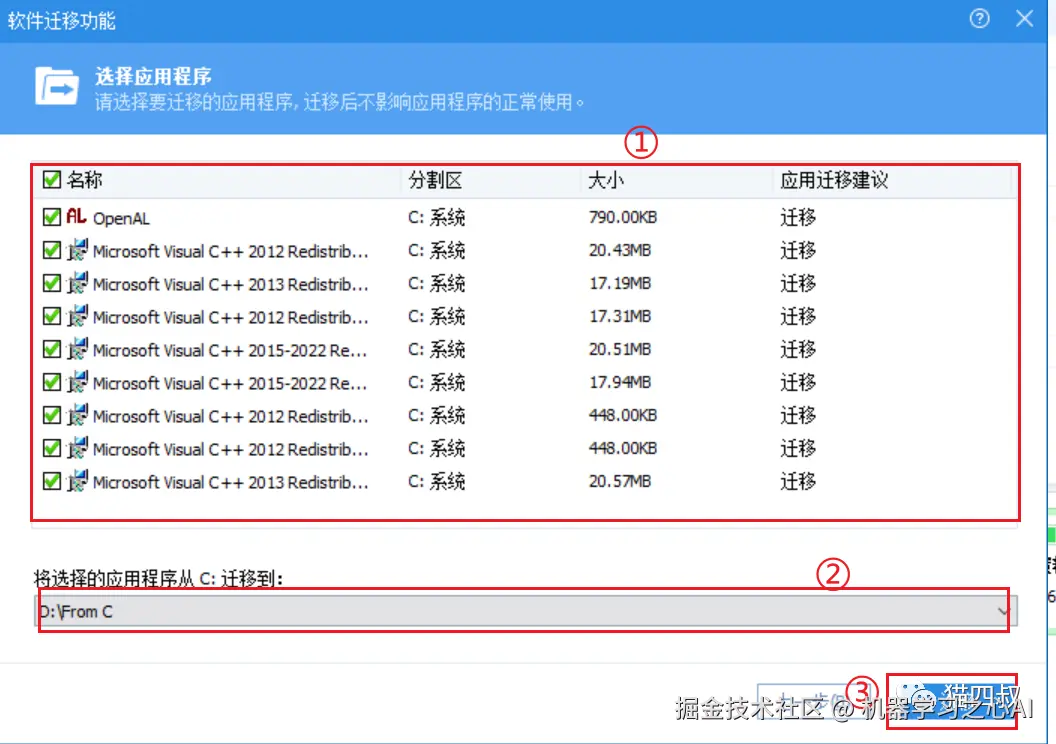Click the 20.51MB size value
The width and height of the screenshot is (1056, 744).
620,349
